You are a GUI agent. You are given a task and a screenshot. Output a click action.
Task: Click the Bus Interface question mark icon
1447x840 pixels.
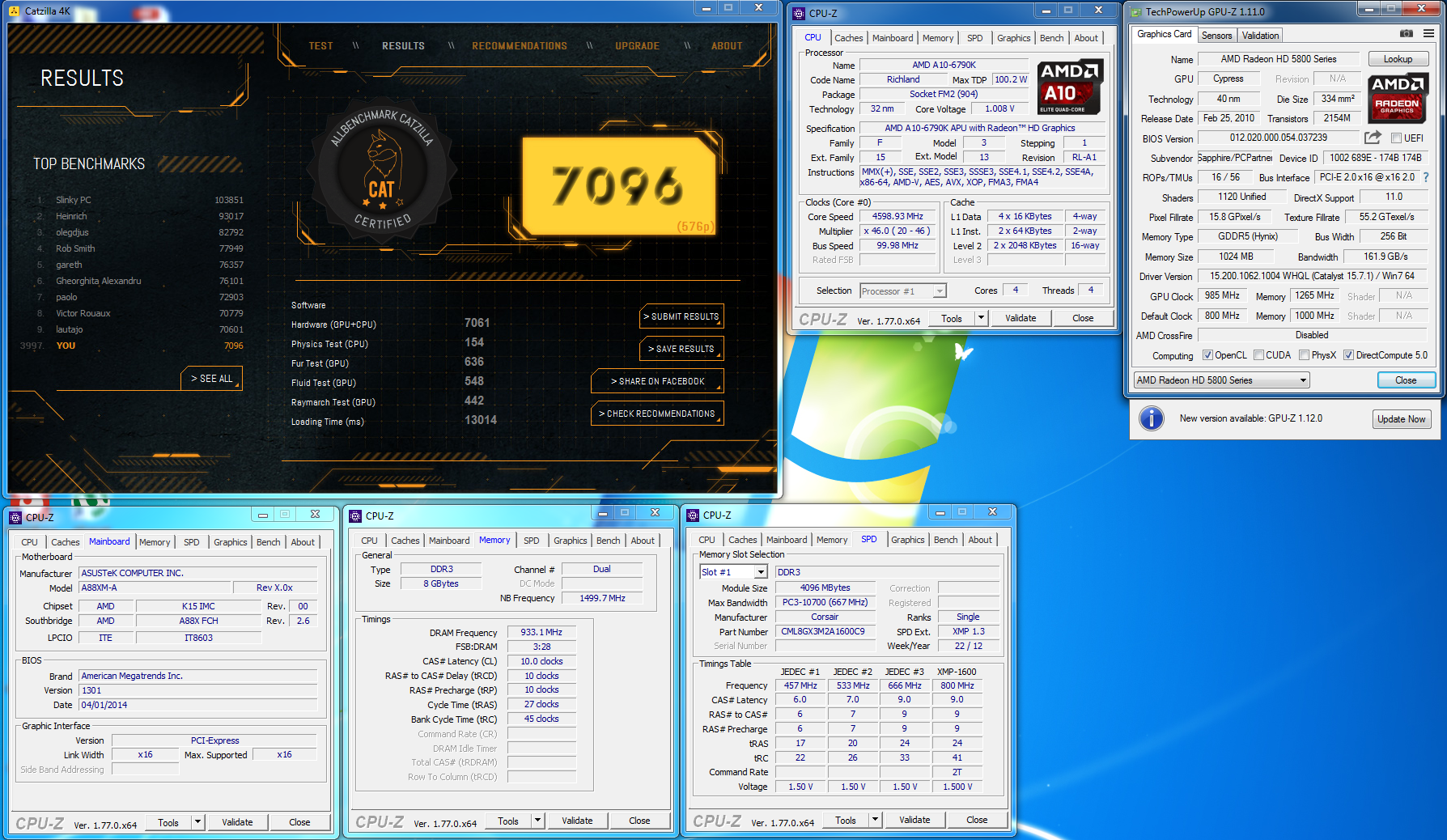coord(1426,177)
